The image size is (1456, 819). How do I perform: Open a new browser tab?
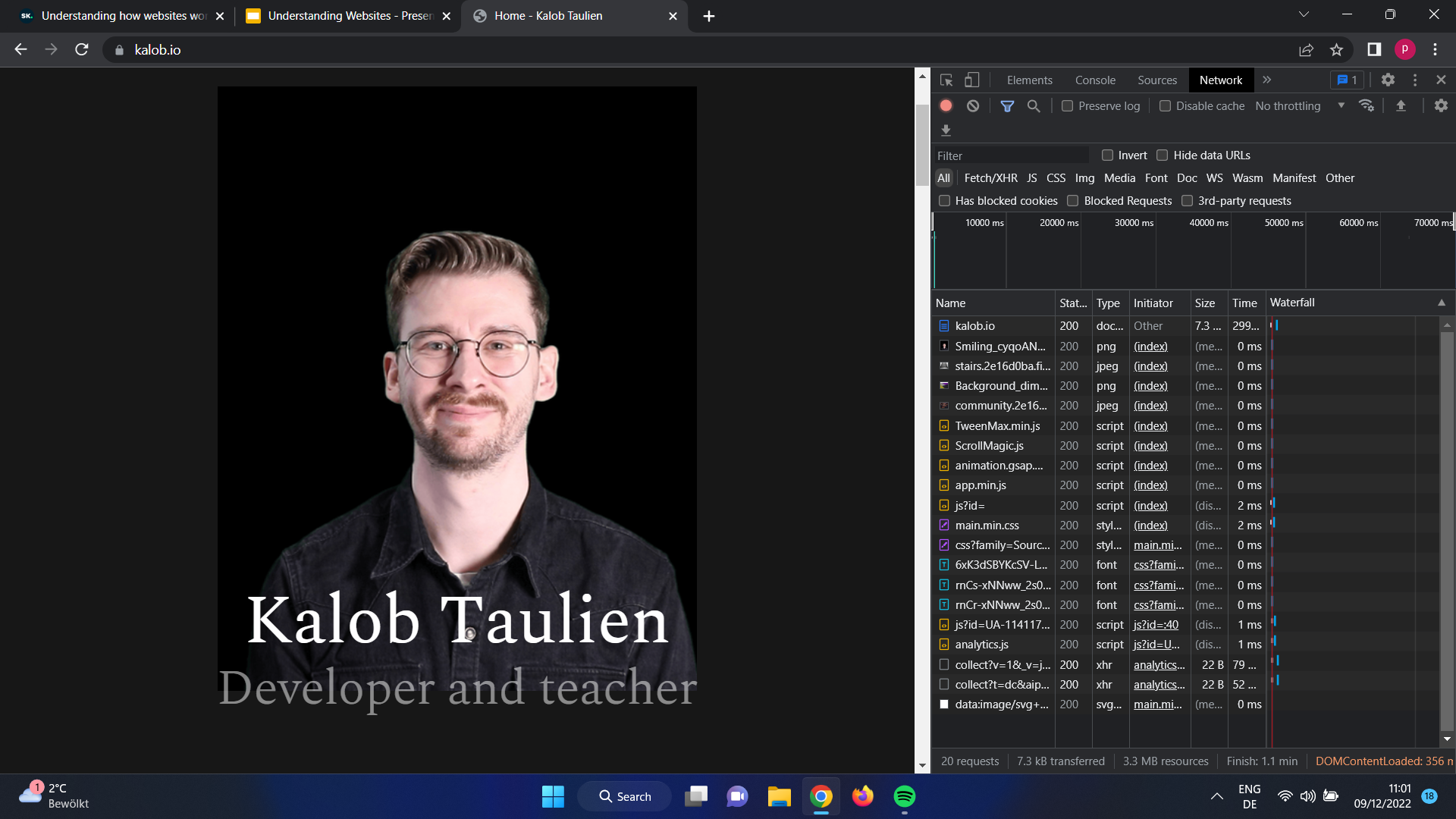(x=709, y=16)
